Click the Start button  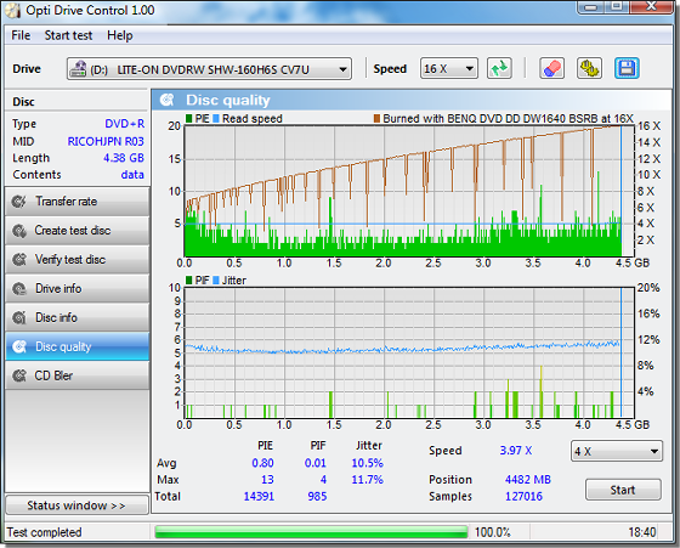623,490
